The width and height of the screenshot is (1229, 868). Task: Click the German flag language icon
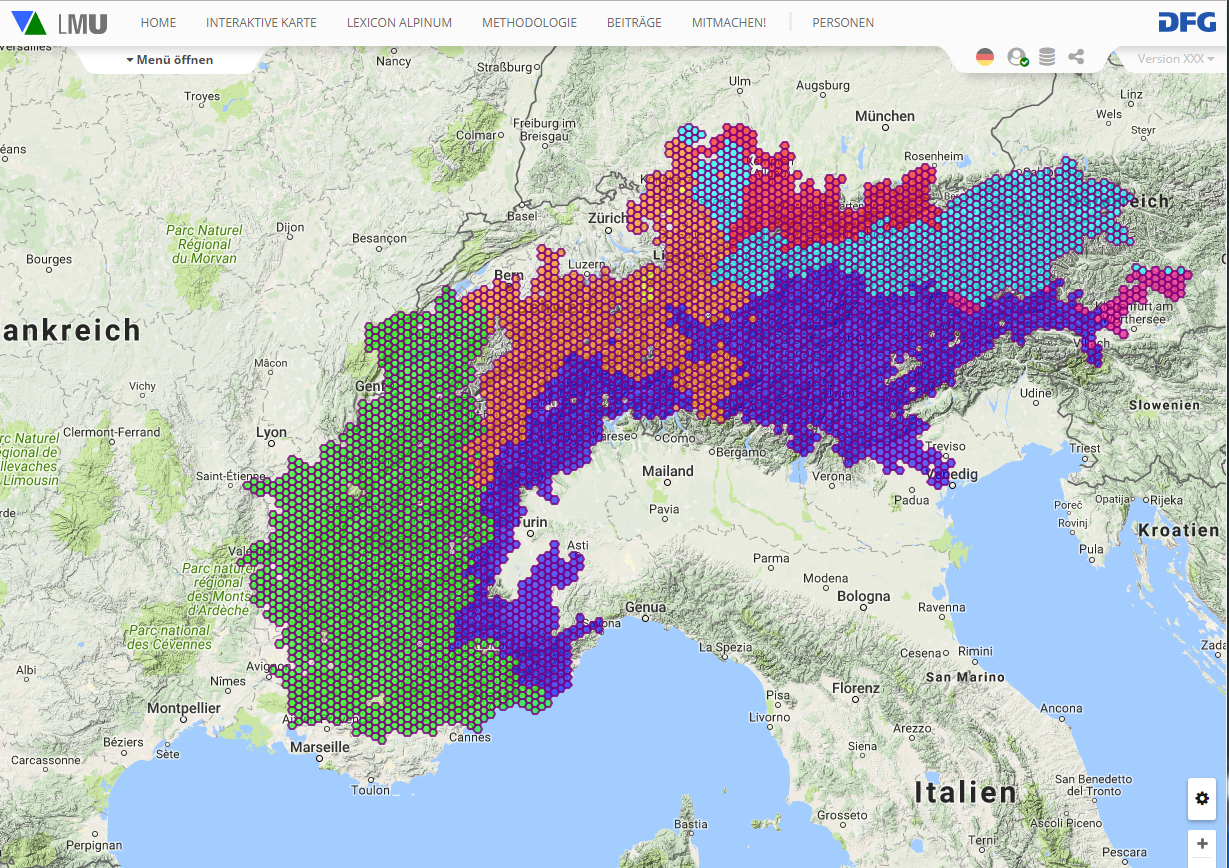985,57
